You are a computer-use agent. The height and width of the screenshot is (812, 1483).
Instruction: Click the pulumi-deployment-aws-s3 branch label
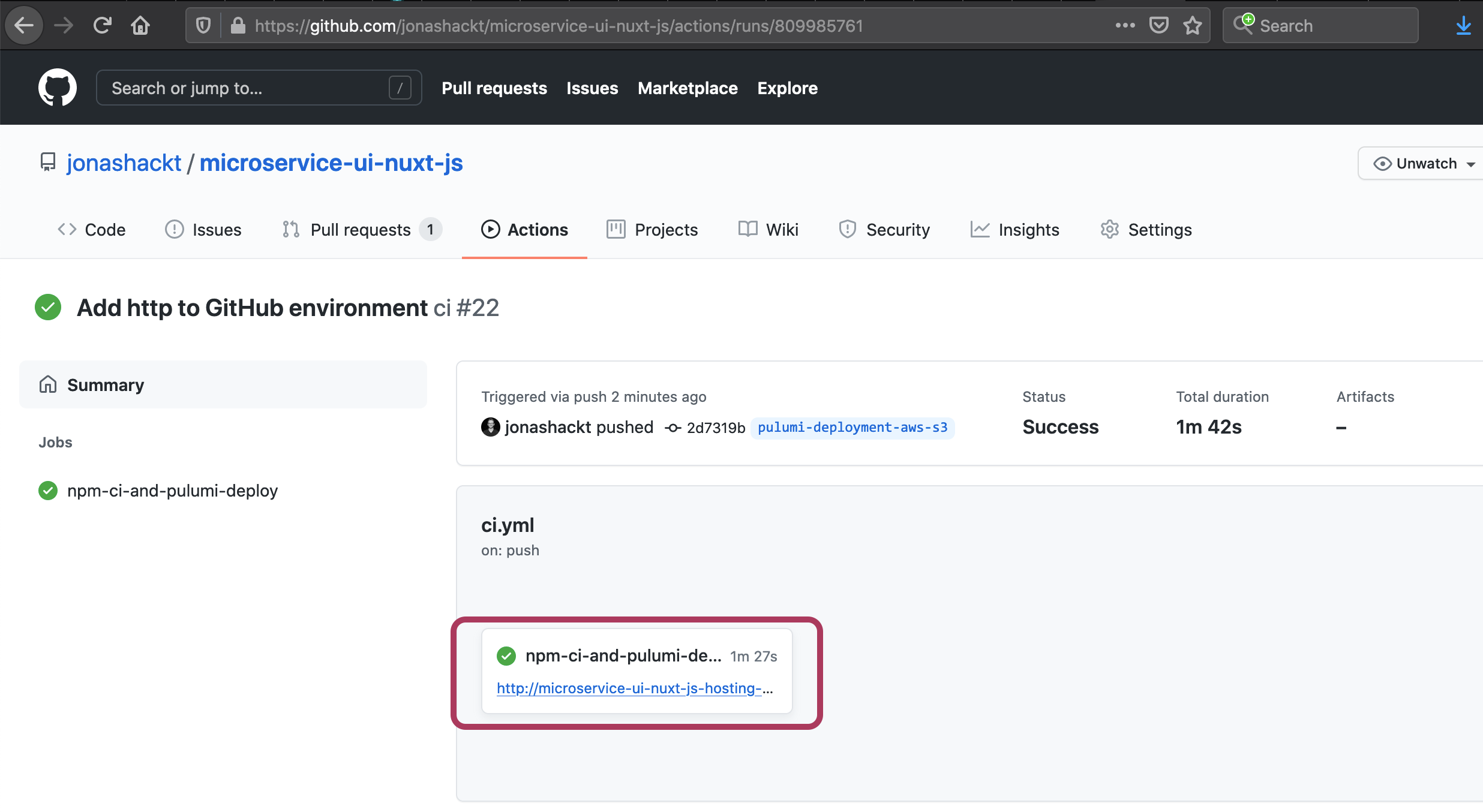point(852,428)
